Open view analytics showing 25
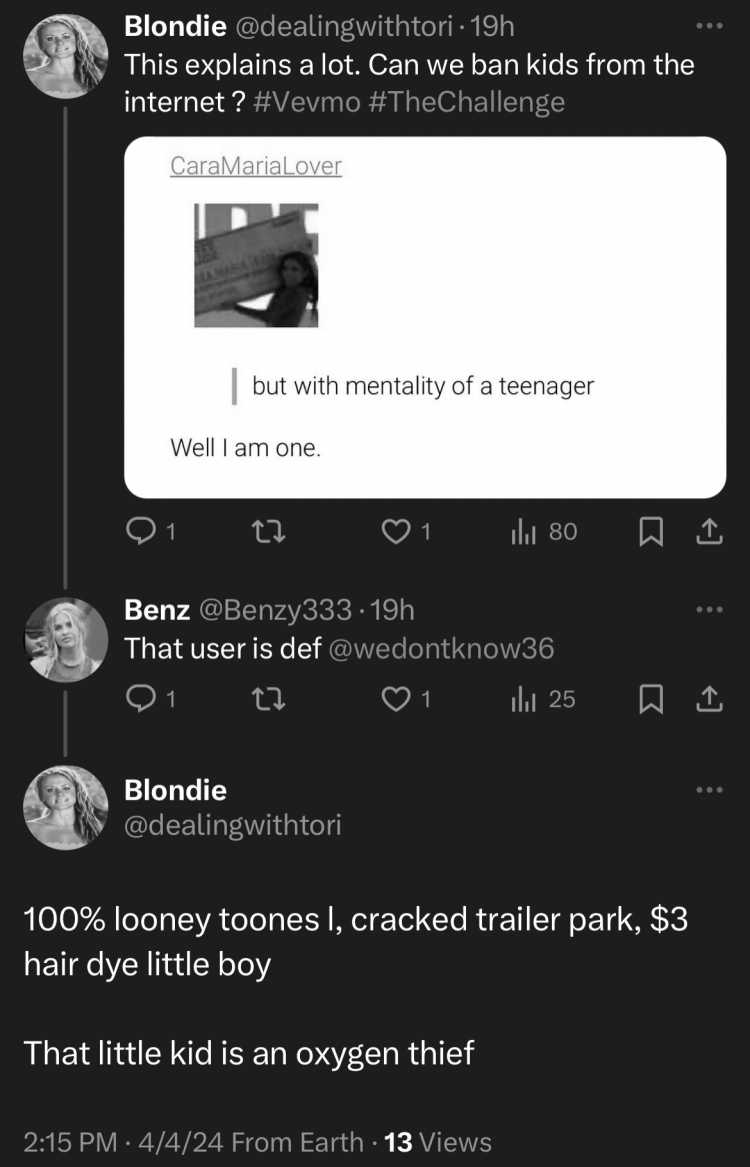This screenshot has height=1167, width=750. (542, 699)
